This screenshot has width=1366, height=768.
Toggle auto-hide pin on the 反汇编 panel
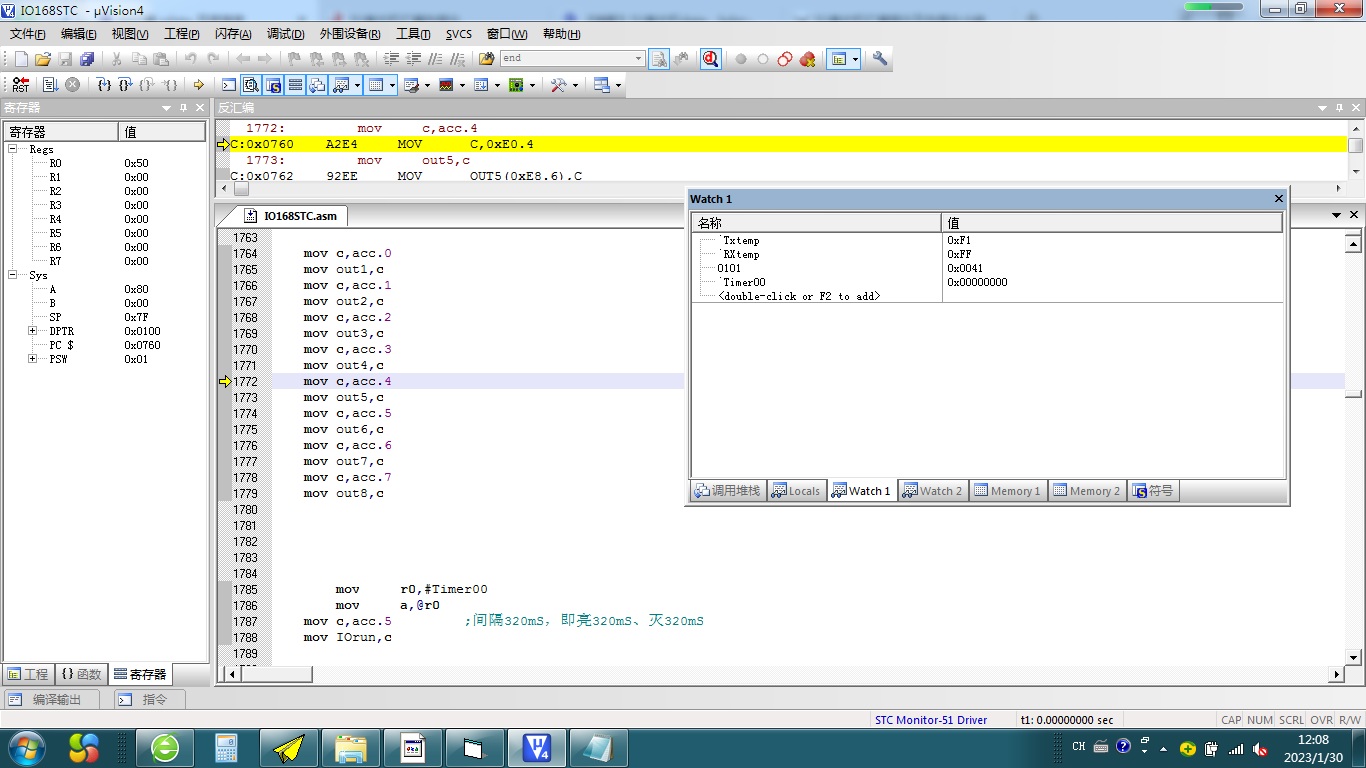1339,108
